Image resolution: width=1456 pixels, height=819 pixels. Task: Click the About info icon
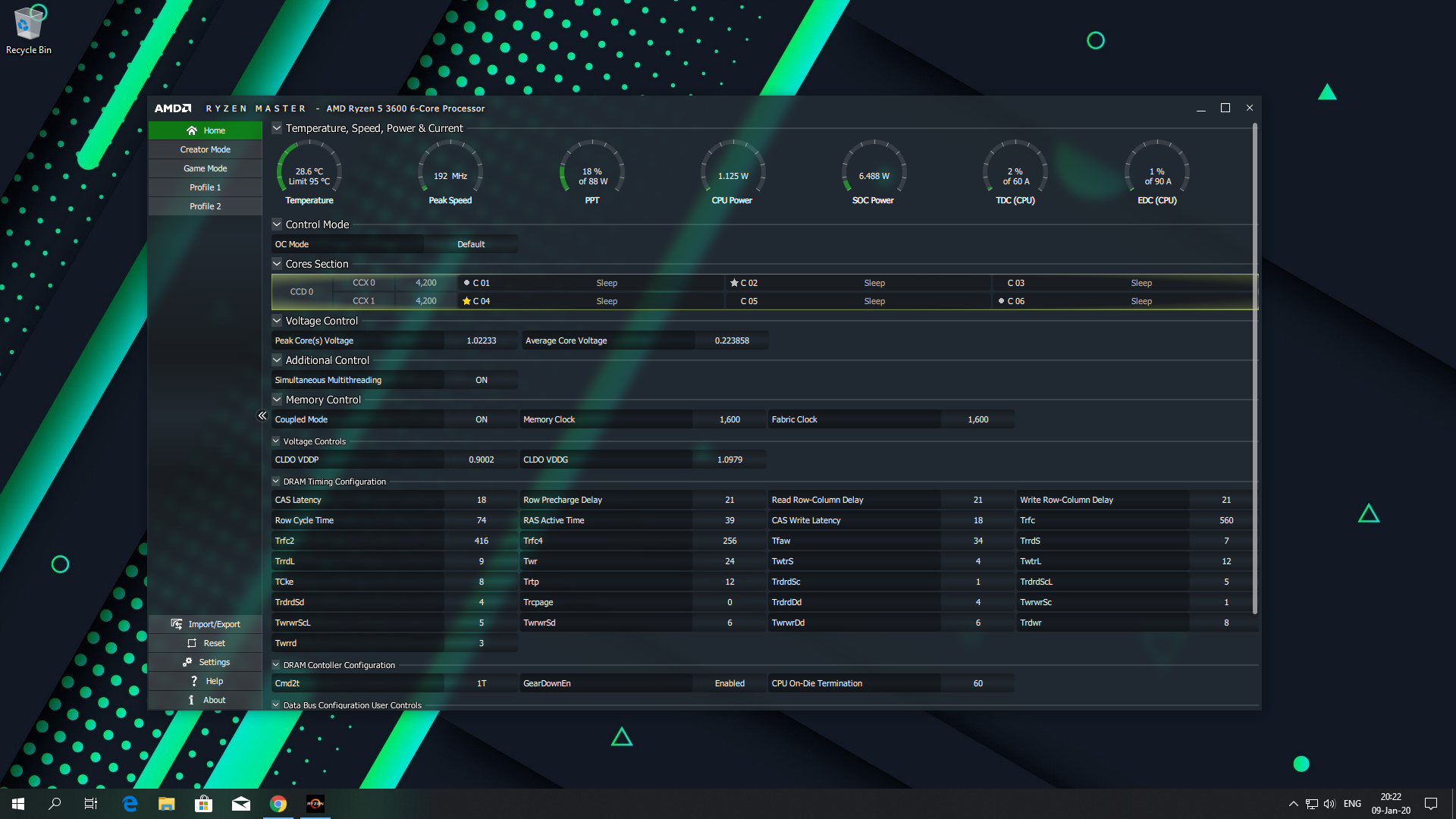coord(191,700)
